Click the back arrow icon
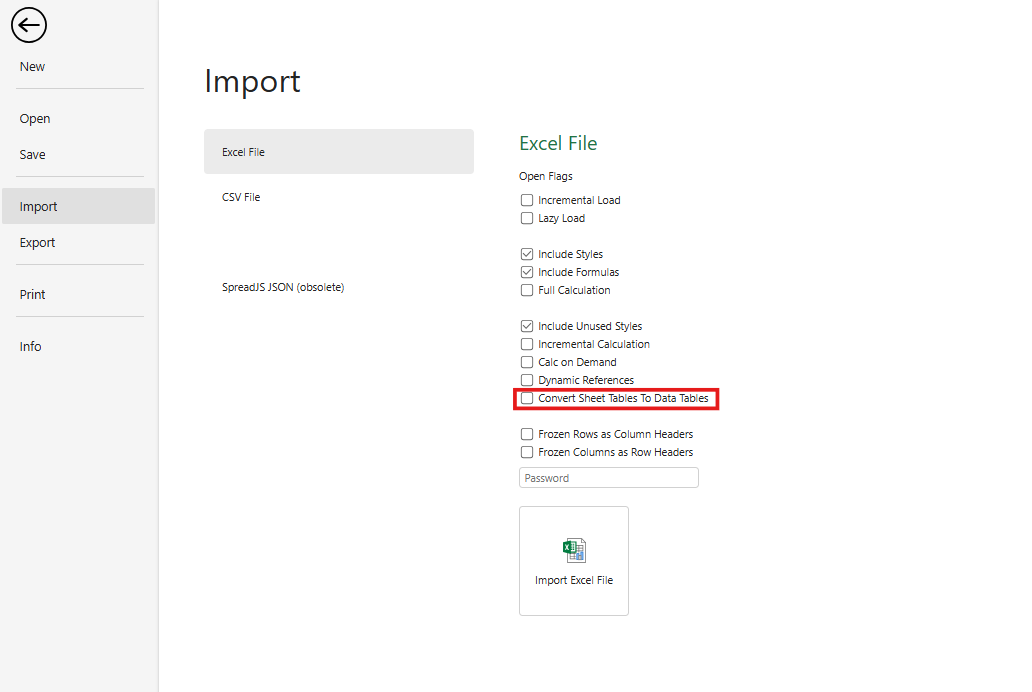 [29, 26]
